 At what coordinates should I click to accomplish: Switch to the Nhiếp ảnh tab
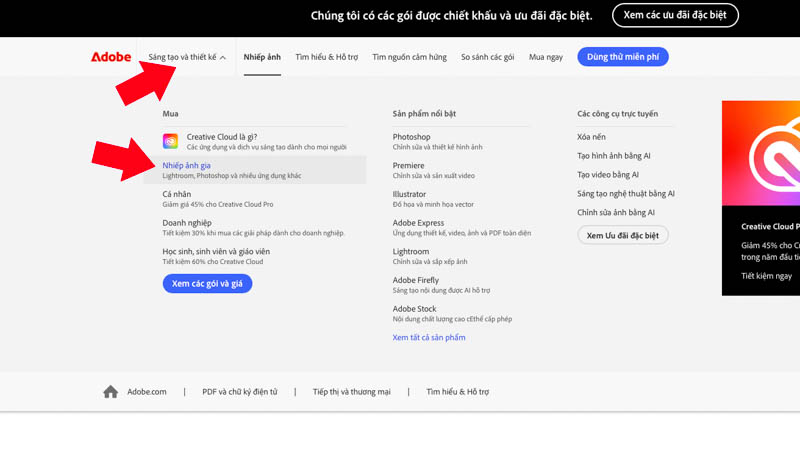coord(262,57)
